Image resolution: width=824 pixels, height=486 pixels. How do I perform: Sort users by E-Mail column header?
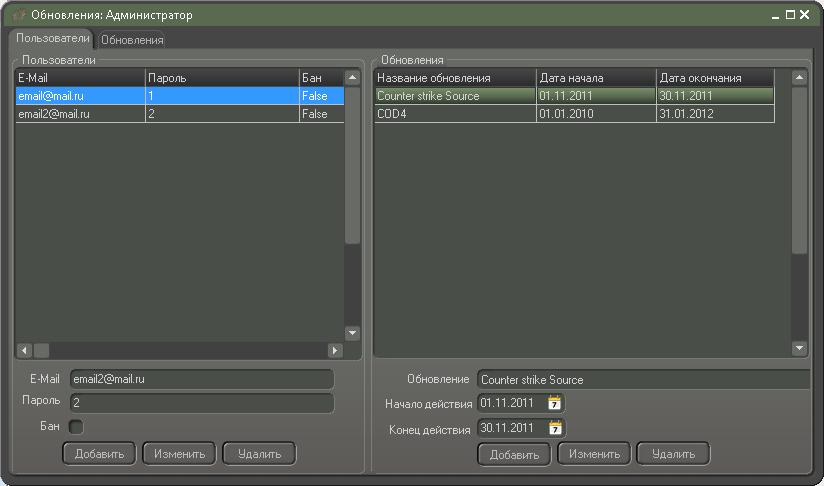80,78
